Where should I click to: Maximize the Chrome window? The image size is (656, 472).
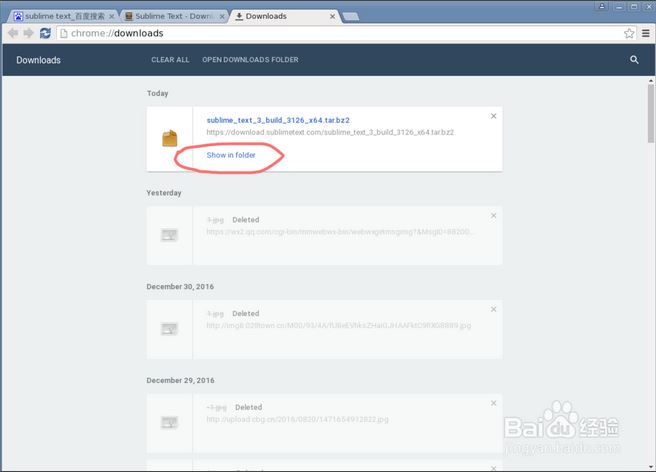tap(634, 6)
